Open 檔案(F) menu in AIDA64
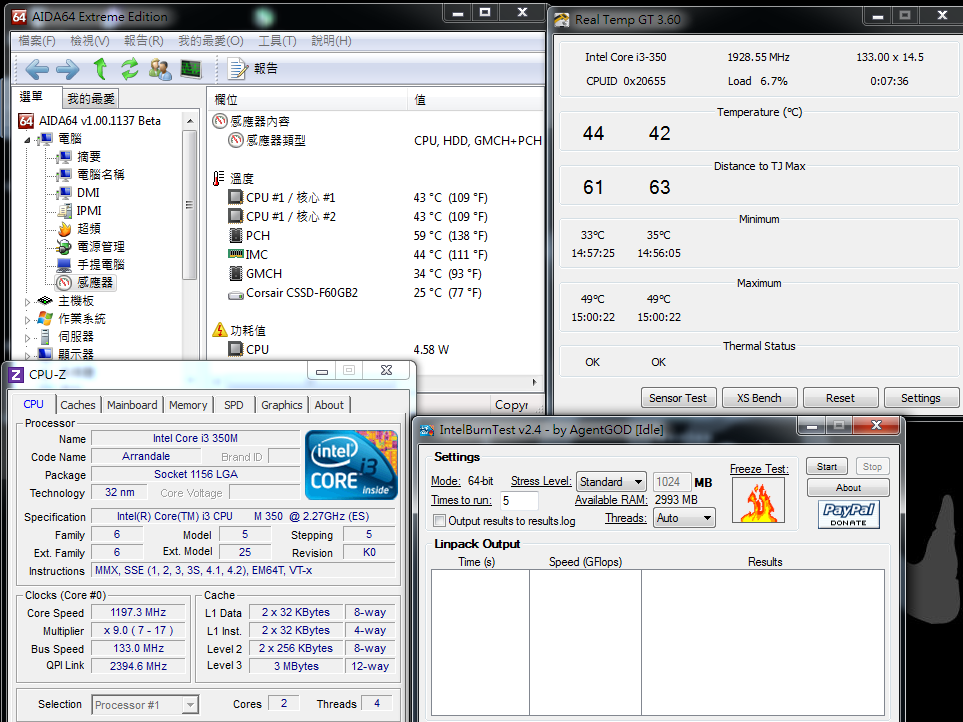Screen dimensions: 963x722 (37, 41)
